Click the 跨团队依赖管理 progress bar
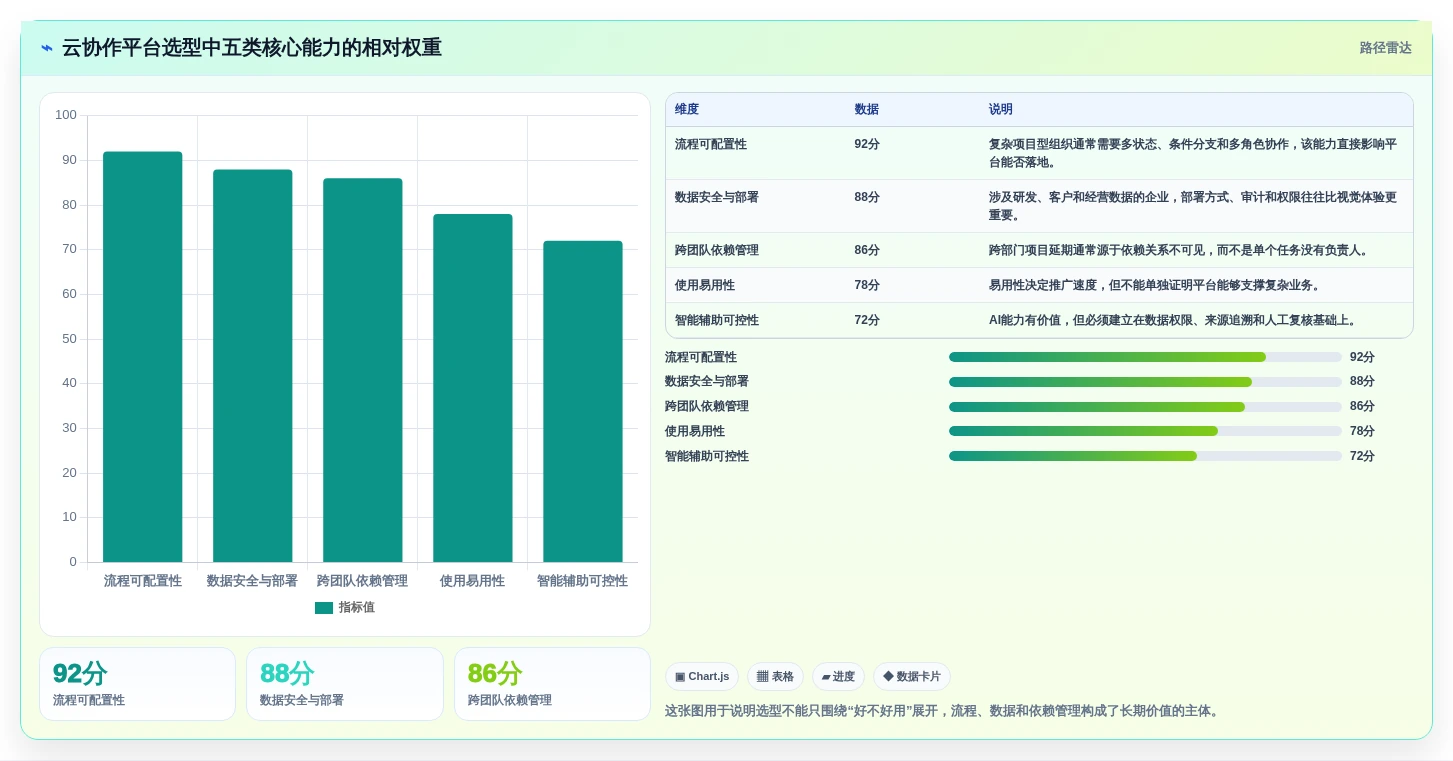This screenshot has height=761, width=1453. [x=1145, y=407]
